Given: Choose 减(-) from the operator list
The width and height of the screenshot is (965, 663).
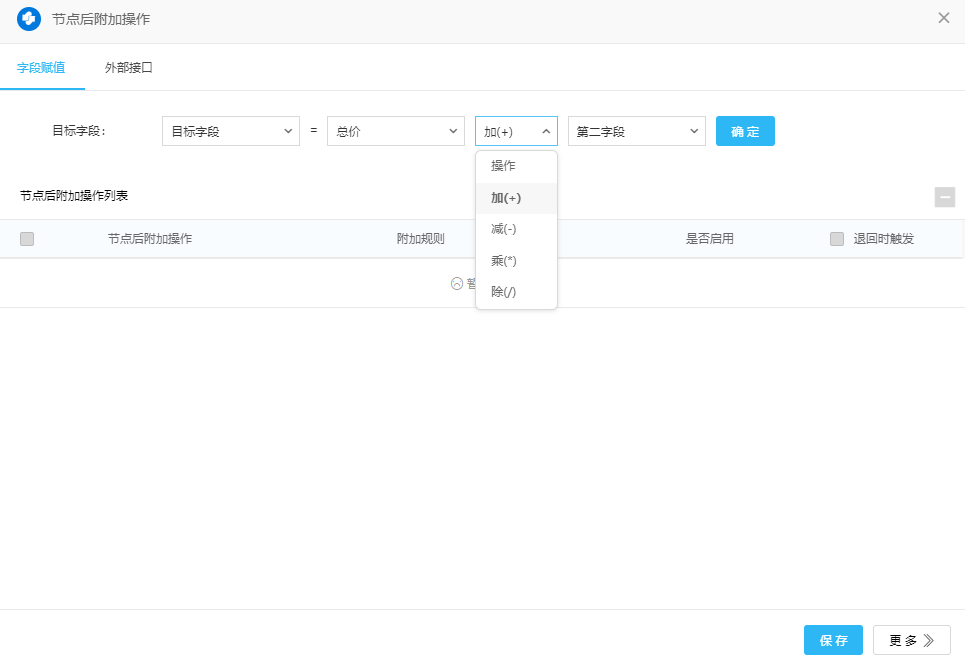Looking at the screenshot, I should [504, 230].
